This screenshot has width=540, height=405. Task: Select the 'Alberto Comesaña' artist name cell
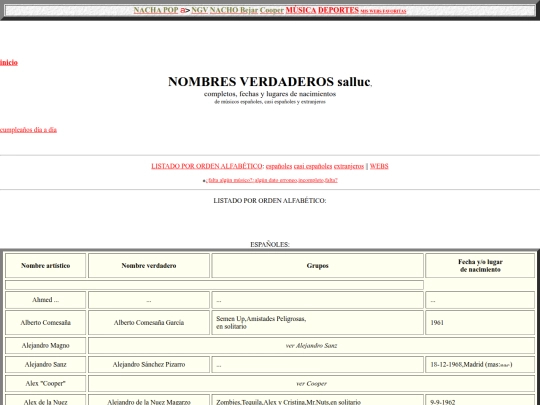tap(45, 323)
